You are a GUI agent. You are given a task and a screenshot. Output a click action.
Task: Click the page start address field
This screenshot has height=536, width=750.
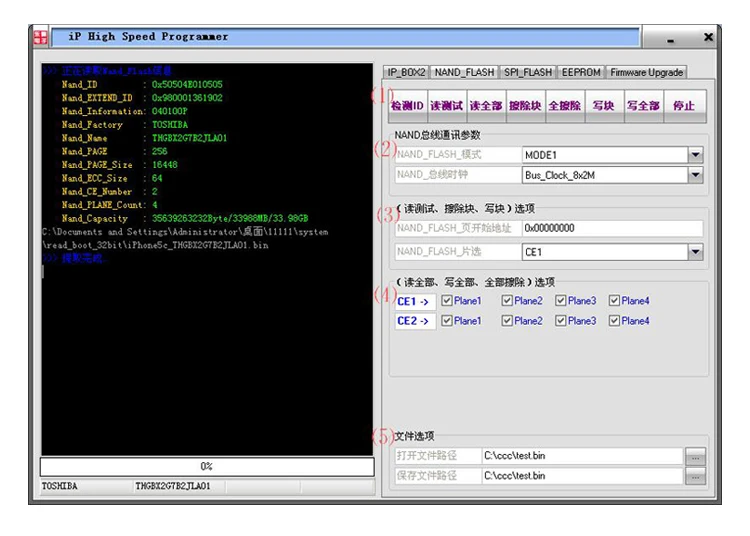click(612, 228)
